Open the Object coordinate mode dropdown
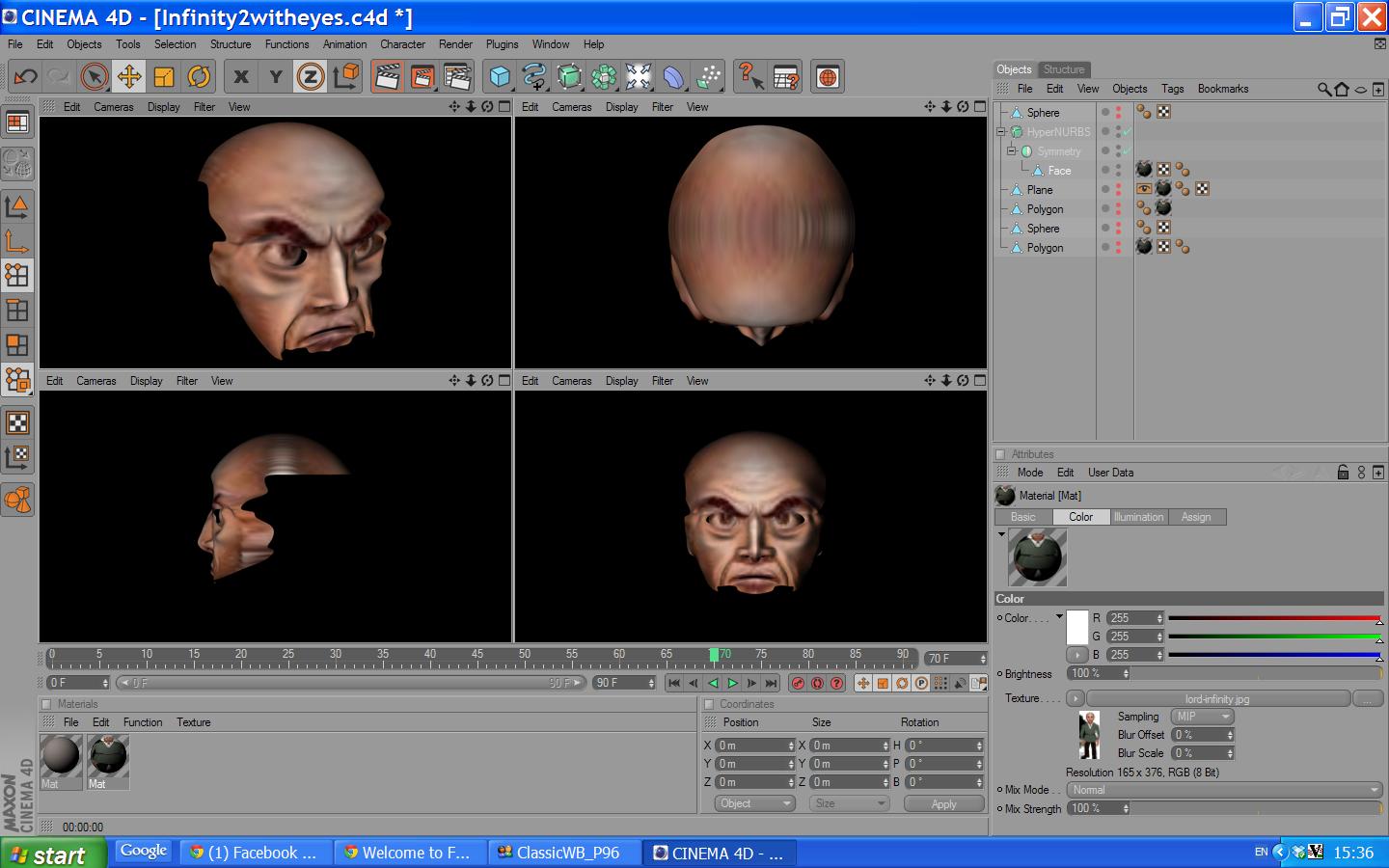Viewport: 1389px width, 868px height. (x=754, y=803)
